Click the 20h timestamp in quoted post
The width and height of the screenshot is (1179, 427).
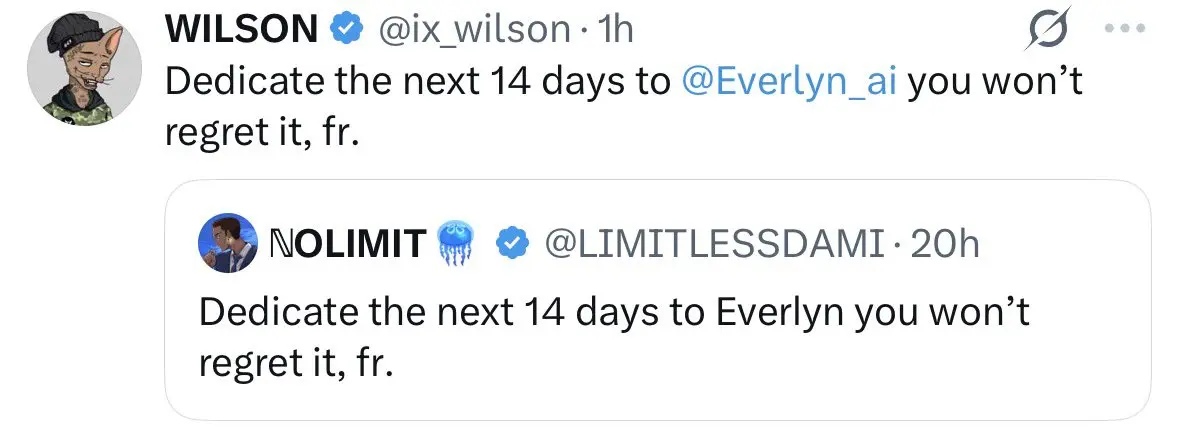[x=945, y=244]
